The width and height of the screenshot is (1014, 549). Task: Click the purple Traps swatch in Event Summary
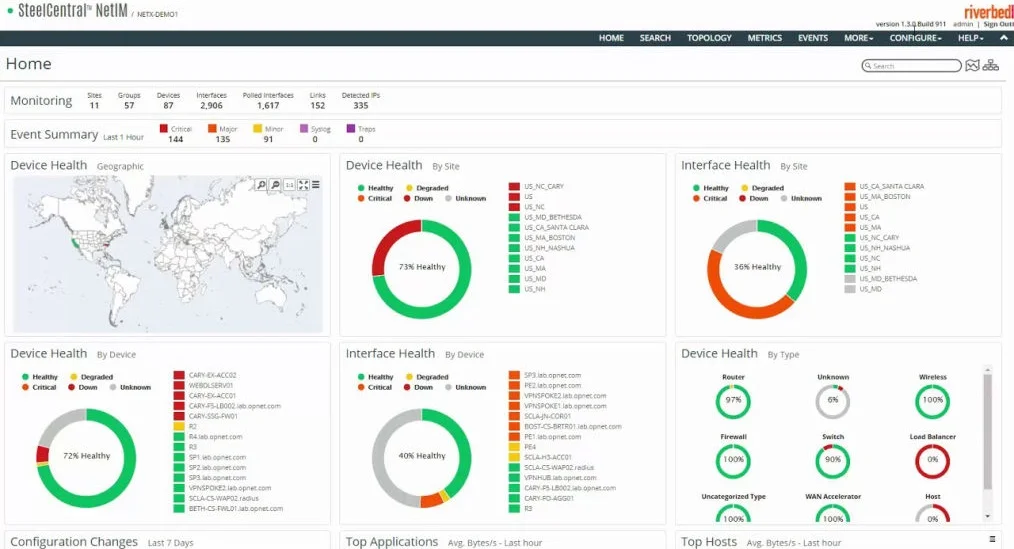tap(351, 129)
